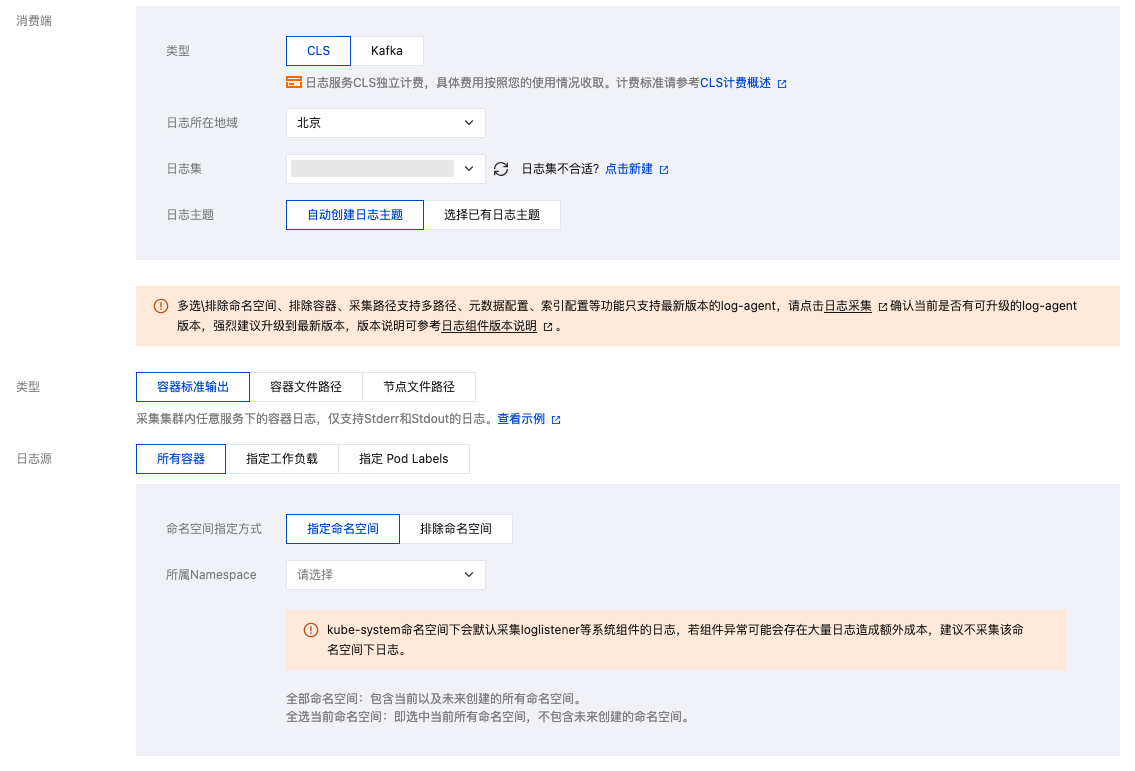Switch to 容器文件路径 type tab
1135x771 pixels.
[306, 387]
